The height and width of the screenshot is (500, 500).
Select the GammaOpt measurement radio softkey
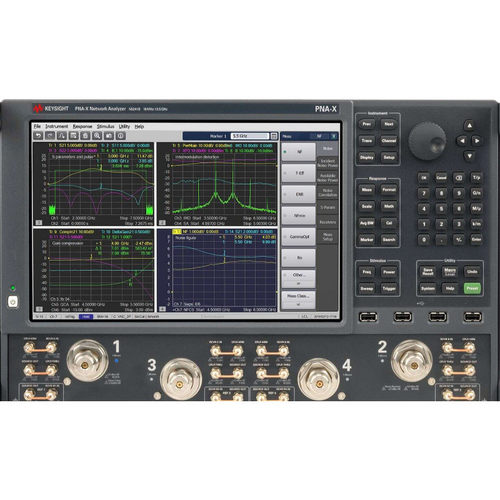coord(298,237)
